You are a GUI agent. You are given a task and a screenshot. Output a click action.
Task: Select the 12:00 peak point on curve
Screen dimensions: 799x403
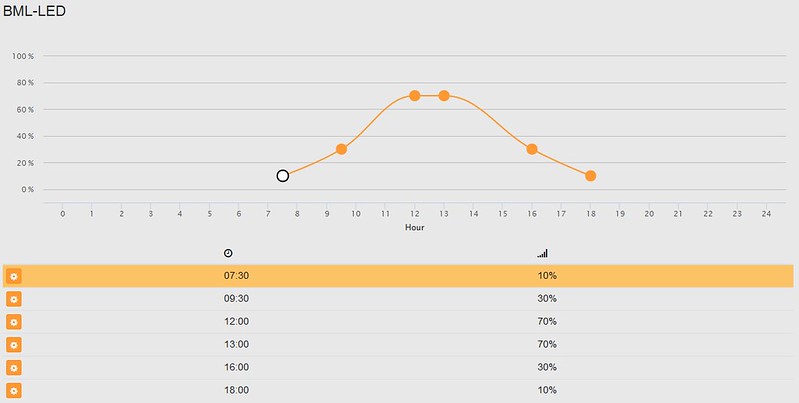(415, 96)
